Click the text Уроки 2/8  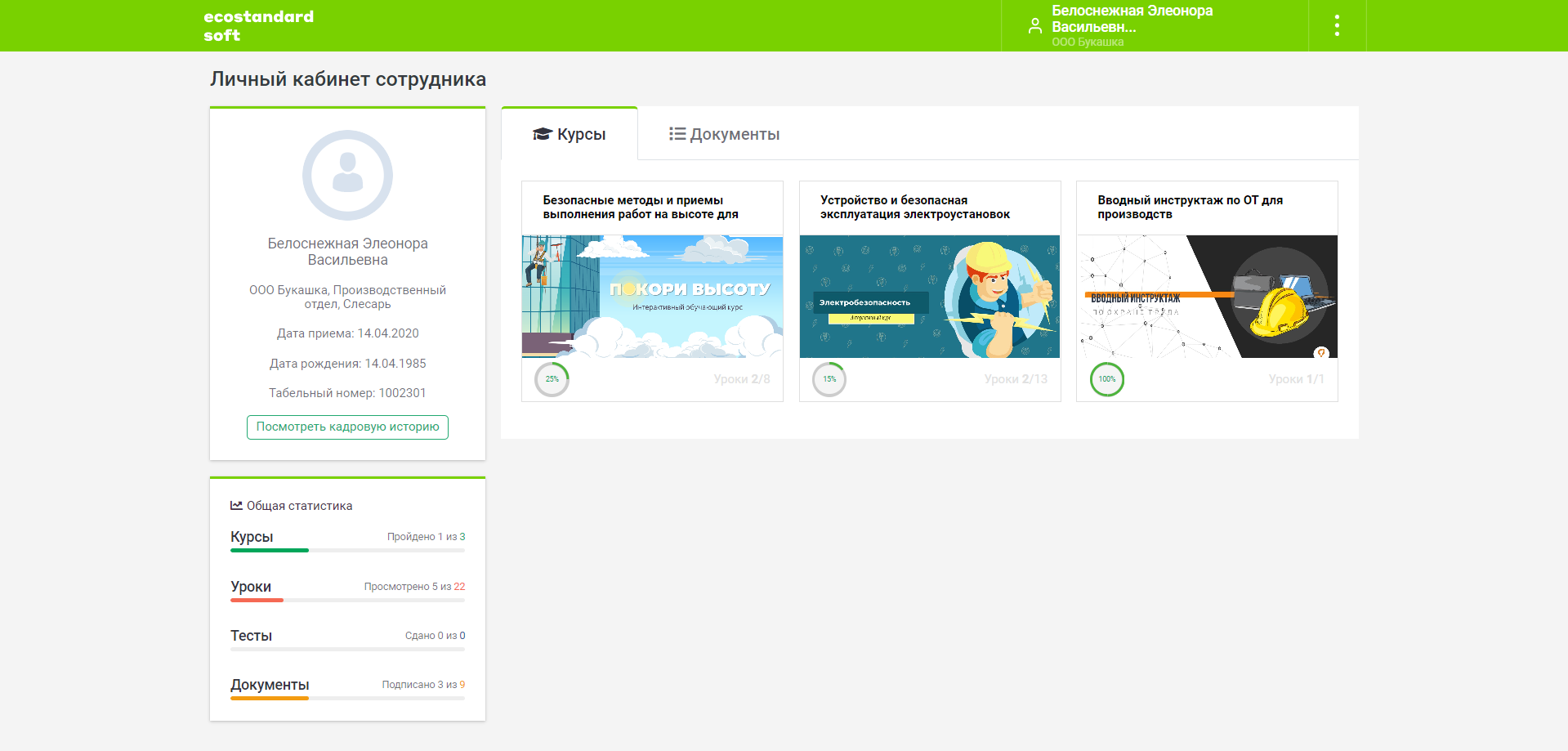pyautogui.click(x=742, y=379)
